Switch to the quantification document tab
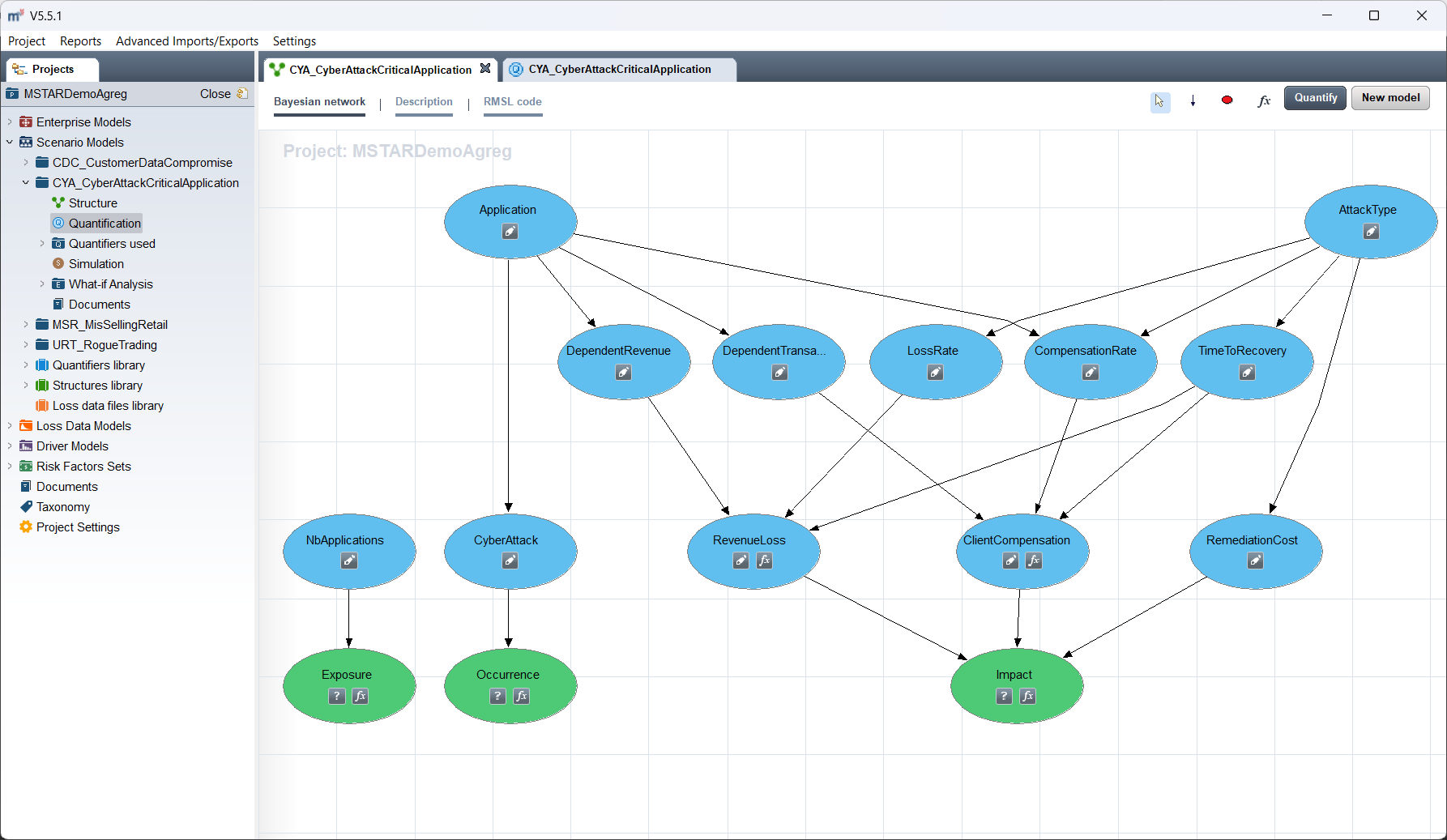Screen dimensions: 1447x840 pos(619,70)
